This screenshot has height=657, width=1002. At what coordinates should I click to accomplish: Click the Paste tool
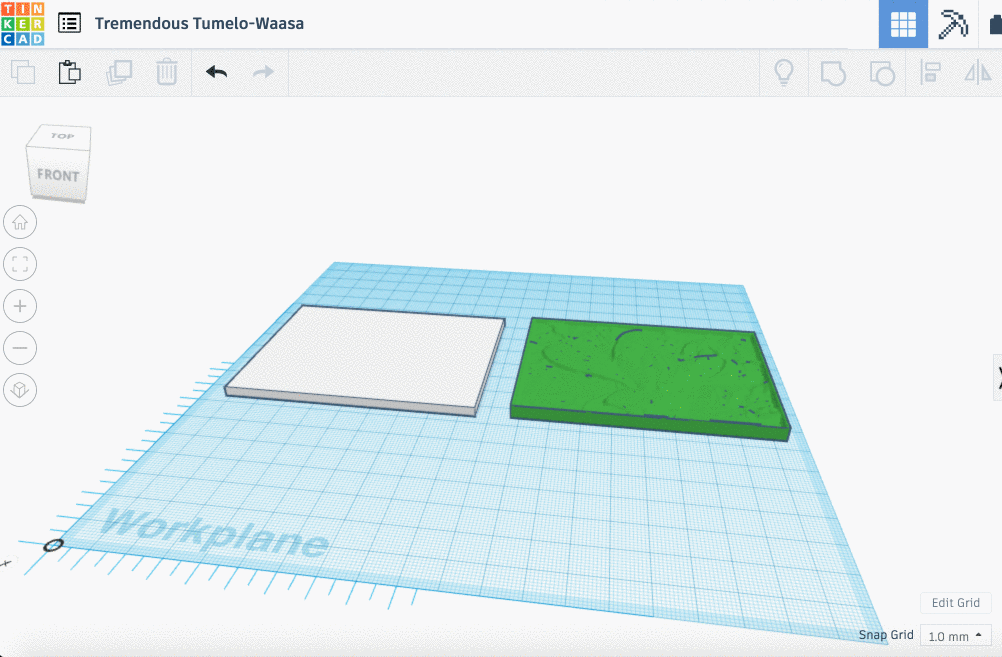pos(70,72)
